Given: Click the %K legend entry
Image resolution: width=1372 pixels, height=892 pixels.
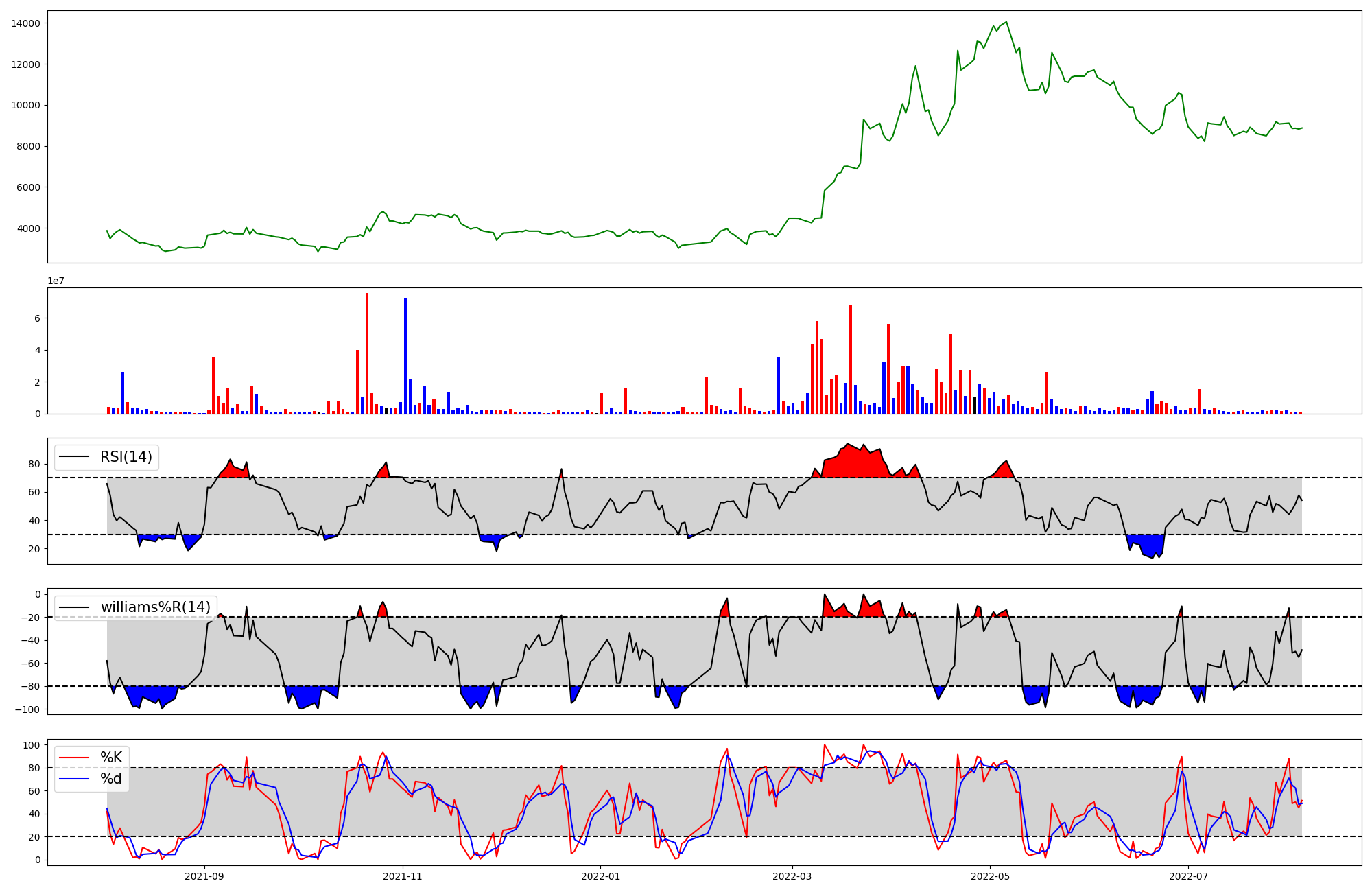Looking at the screenshot, I should point(111,758).
